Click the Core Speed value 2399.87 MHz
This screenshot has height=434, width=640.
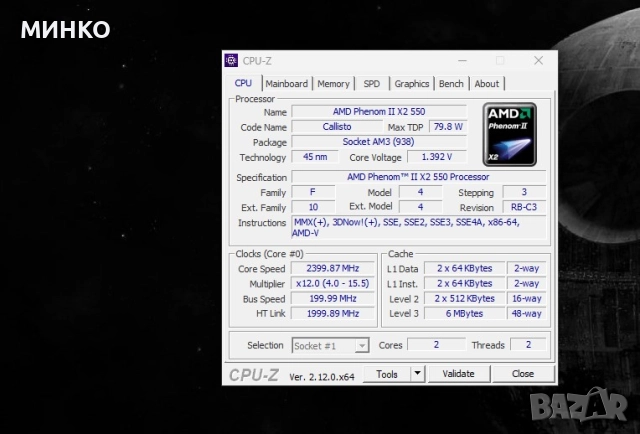pyautogui.click(x=333, y=268)
